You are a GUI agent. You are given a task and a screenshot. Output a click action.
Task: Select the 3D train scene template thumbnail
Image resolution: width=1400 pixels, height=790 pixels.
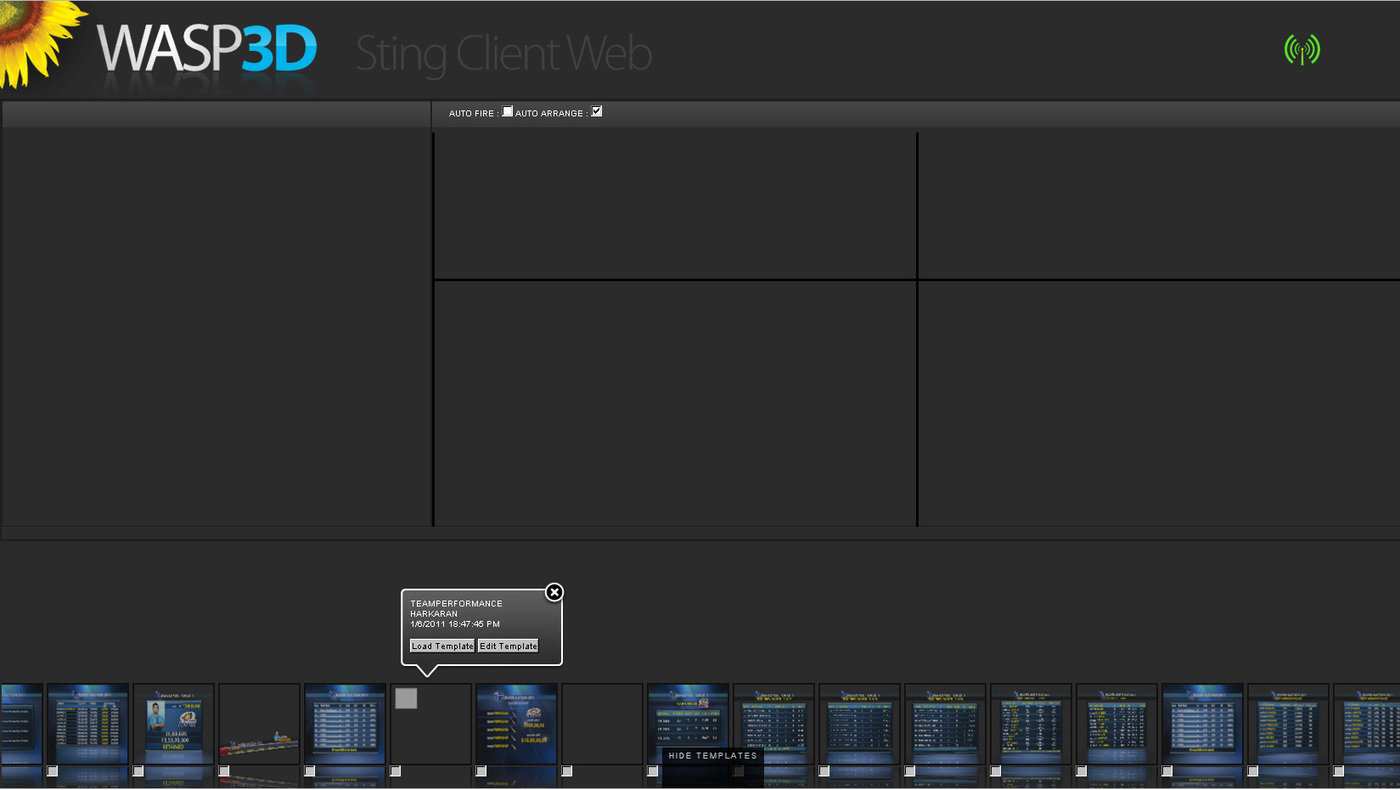click(x=259, y=723)
